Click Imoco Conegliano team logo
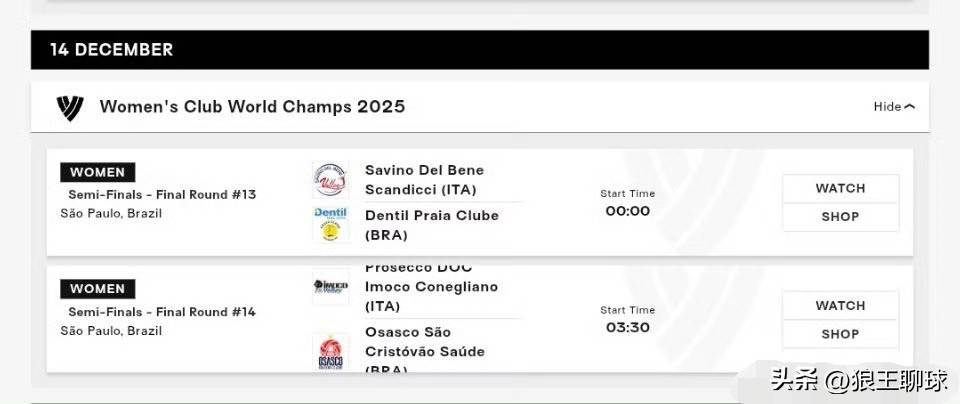The image size is (960, 404). [x=331, y=286]
